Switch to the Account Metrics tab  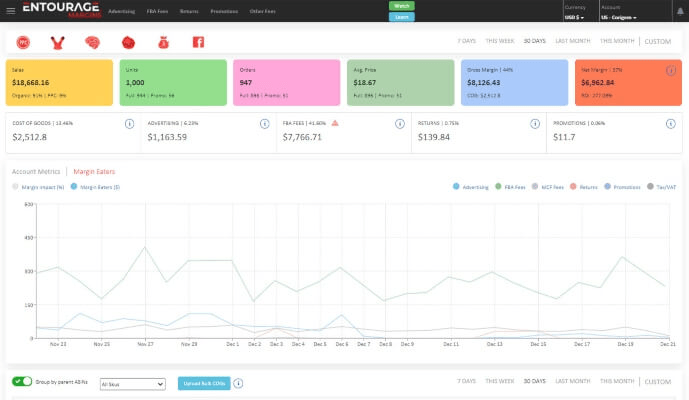[x=36, y=171]
